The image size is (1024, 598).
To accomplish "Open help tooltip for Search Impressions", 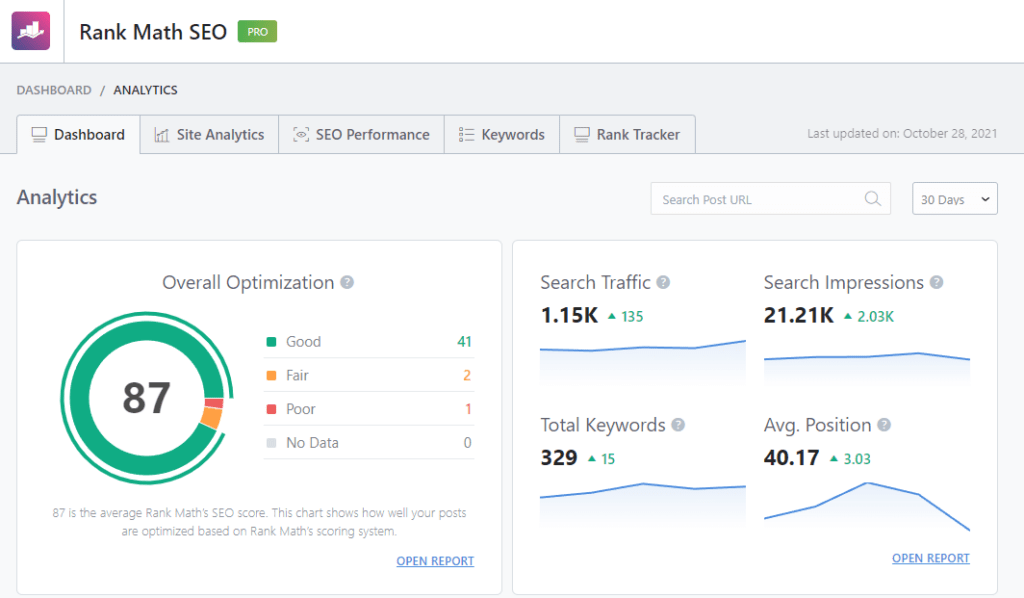I will click(x=936, y=282).
